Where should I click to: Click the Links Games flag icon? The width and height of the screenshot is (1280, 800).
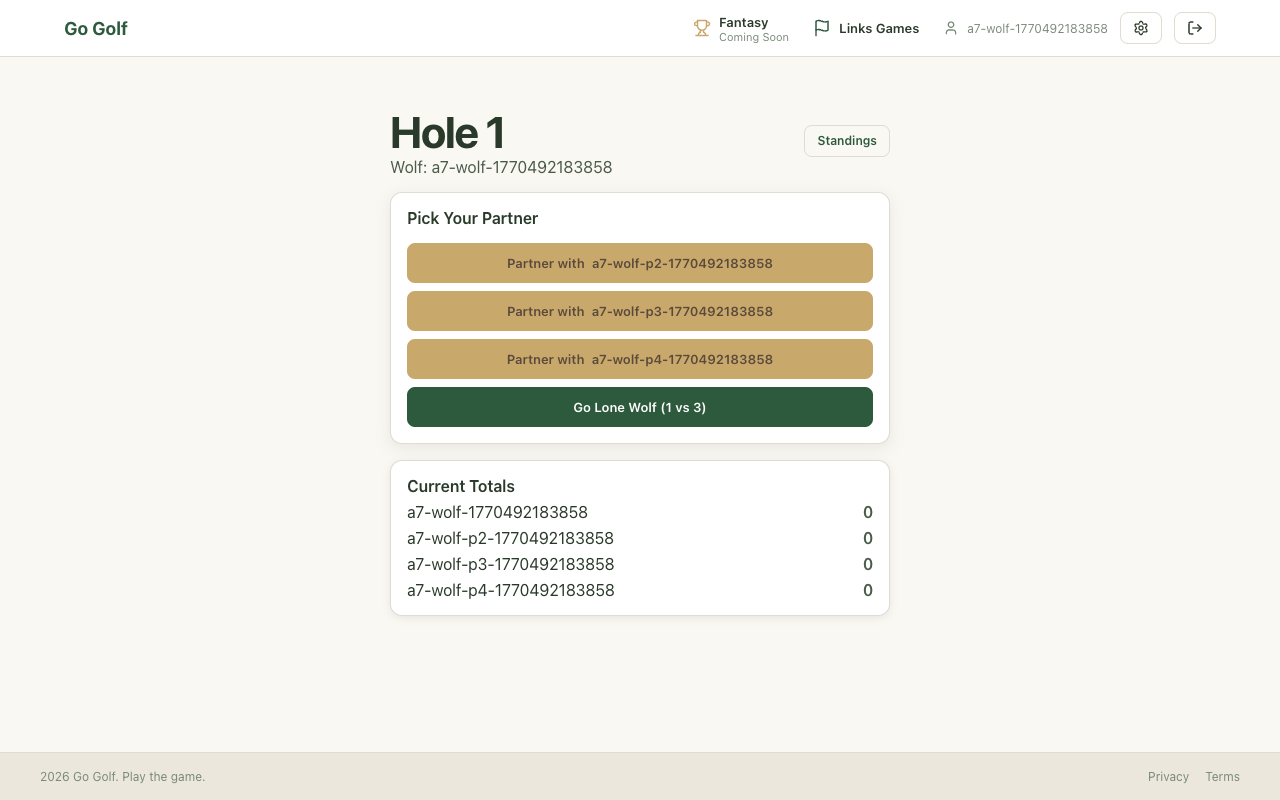point(822,29)
